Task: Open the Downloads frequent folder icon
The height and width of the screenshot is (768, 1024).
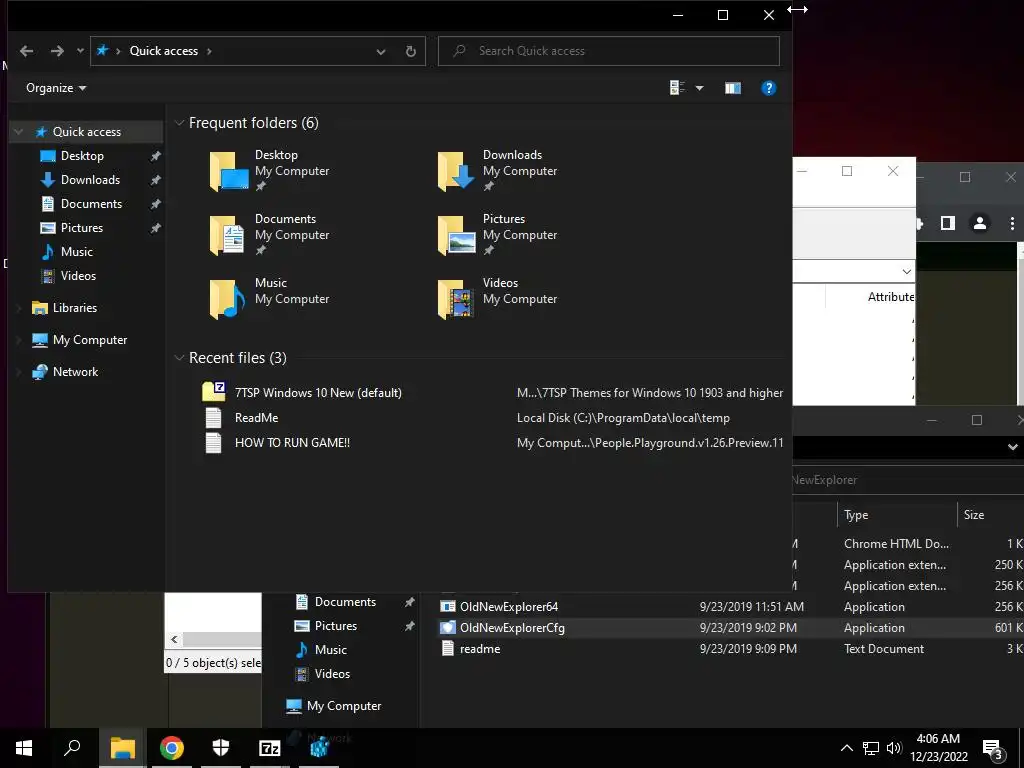Action: coord(456,171)
